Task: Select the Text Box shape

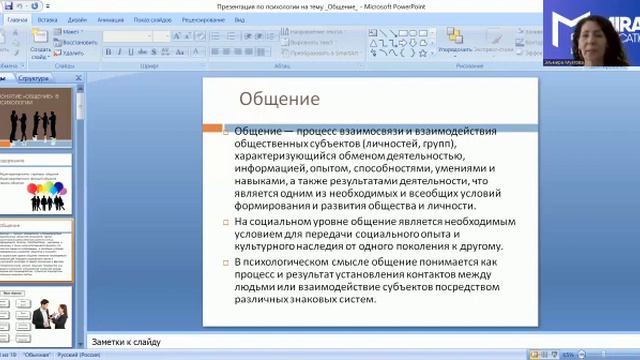Action: [373, 33]
